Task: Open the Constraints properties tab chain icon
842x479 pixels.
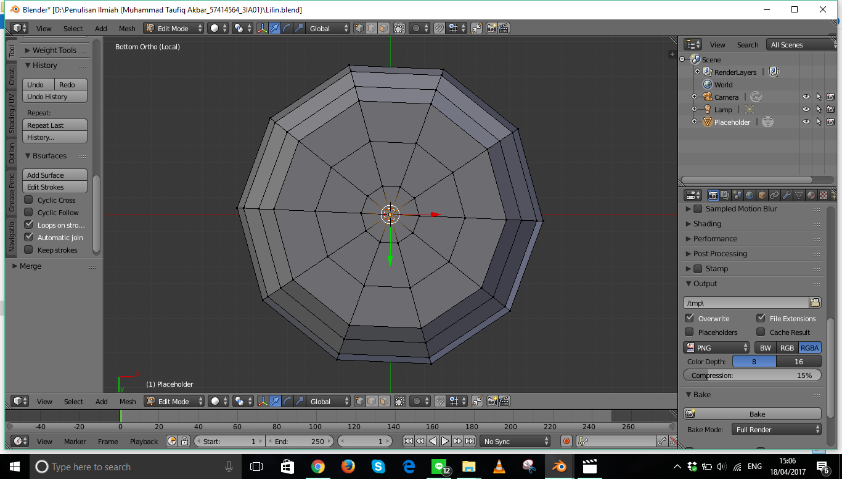Action: pos(774,195)
